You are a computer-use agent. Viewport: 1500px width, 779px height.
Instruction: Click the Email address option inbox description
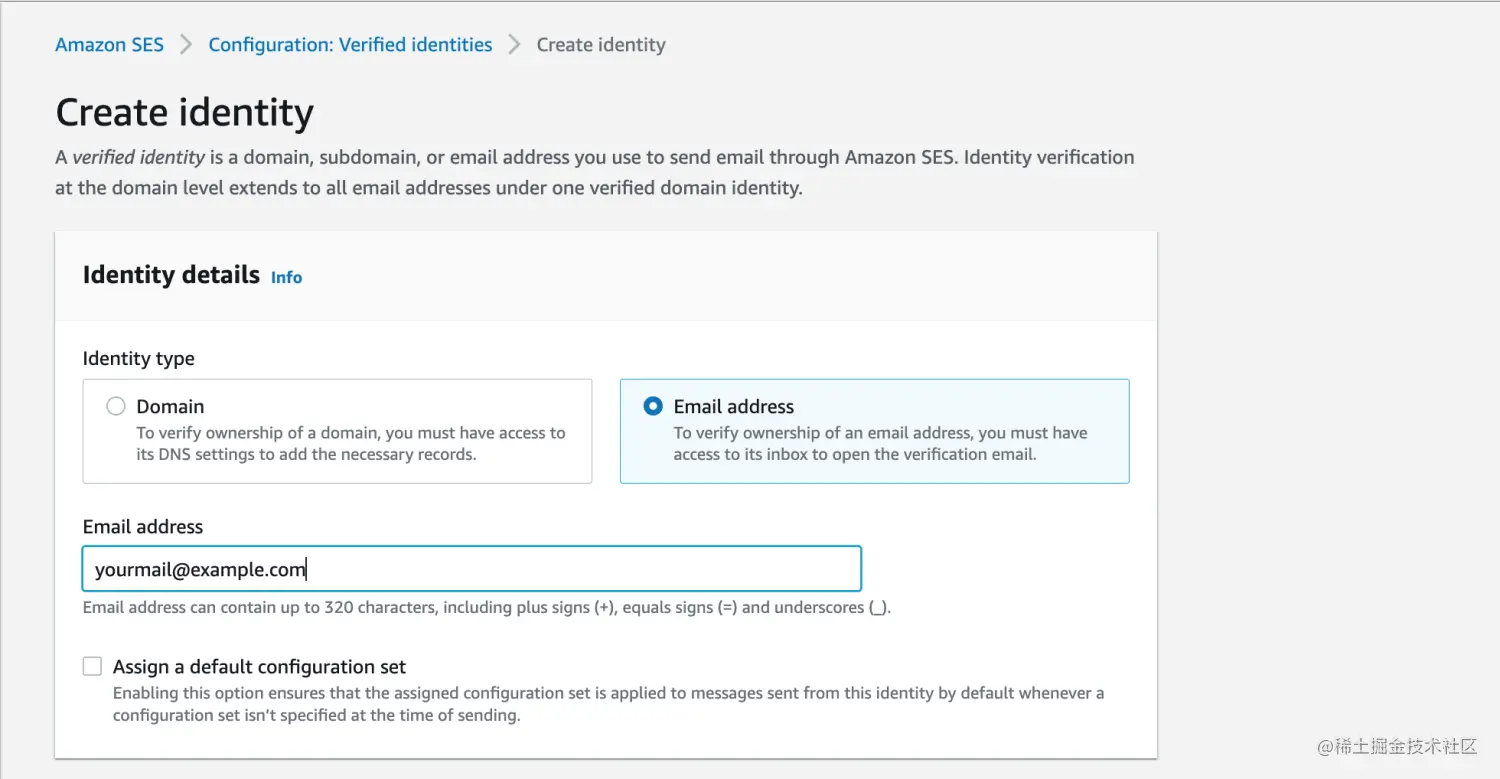tap(880, 444)
